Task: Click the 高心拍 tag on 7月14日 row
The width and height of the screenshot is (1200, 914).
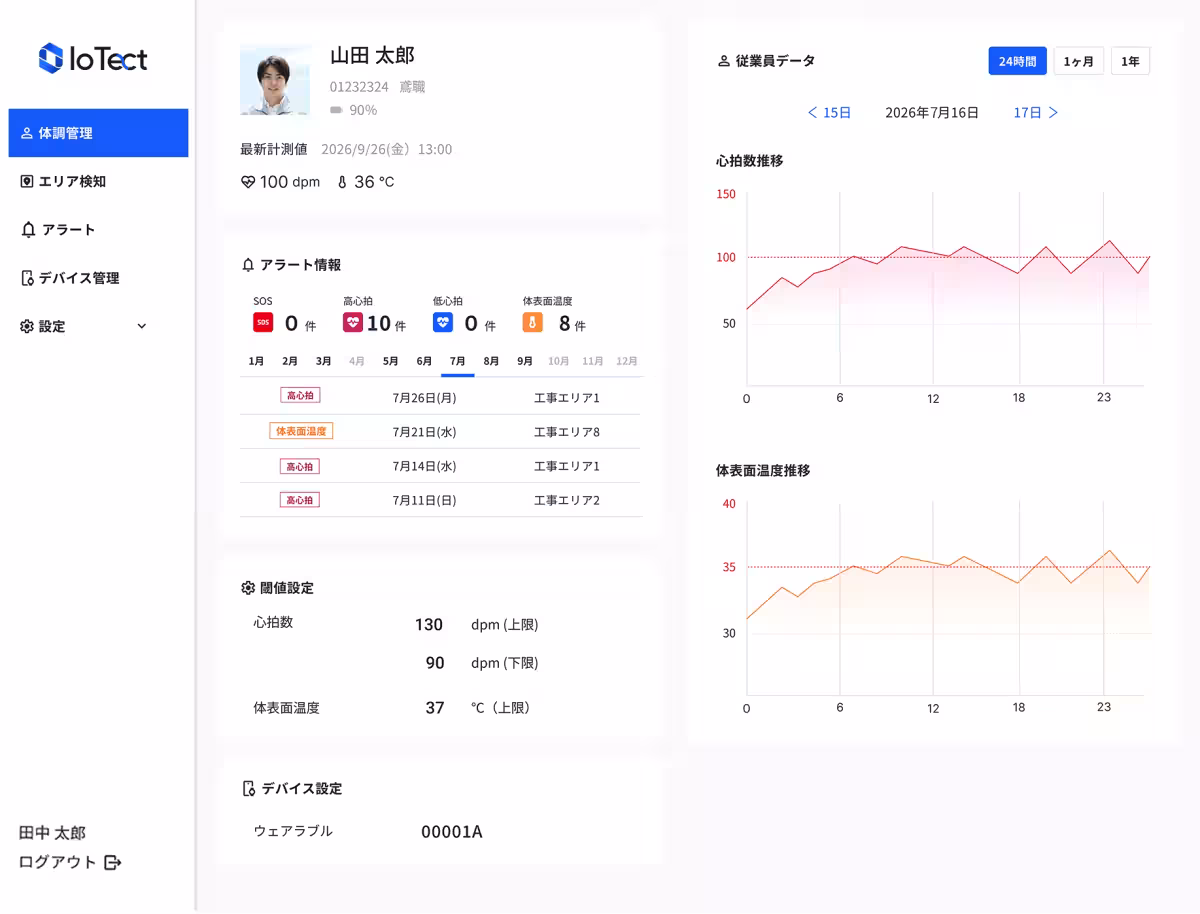Action: coord(300,466)
